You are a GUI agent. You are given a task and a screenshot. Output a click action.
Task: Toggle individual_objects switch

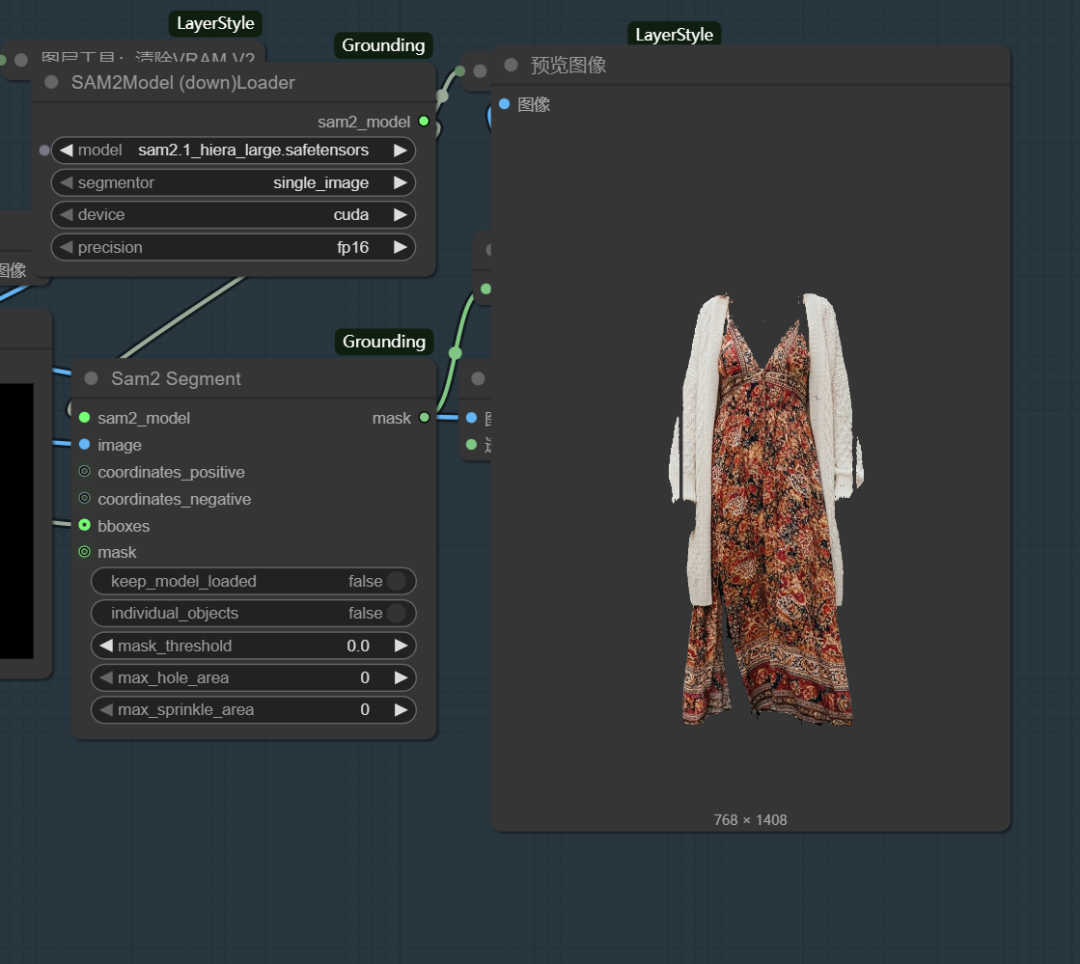tap(396, 613)
